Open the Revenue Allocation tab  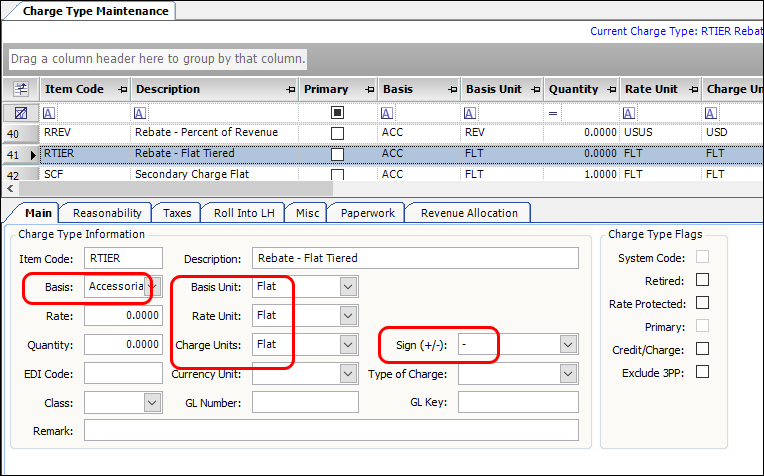coord(468,212)
